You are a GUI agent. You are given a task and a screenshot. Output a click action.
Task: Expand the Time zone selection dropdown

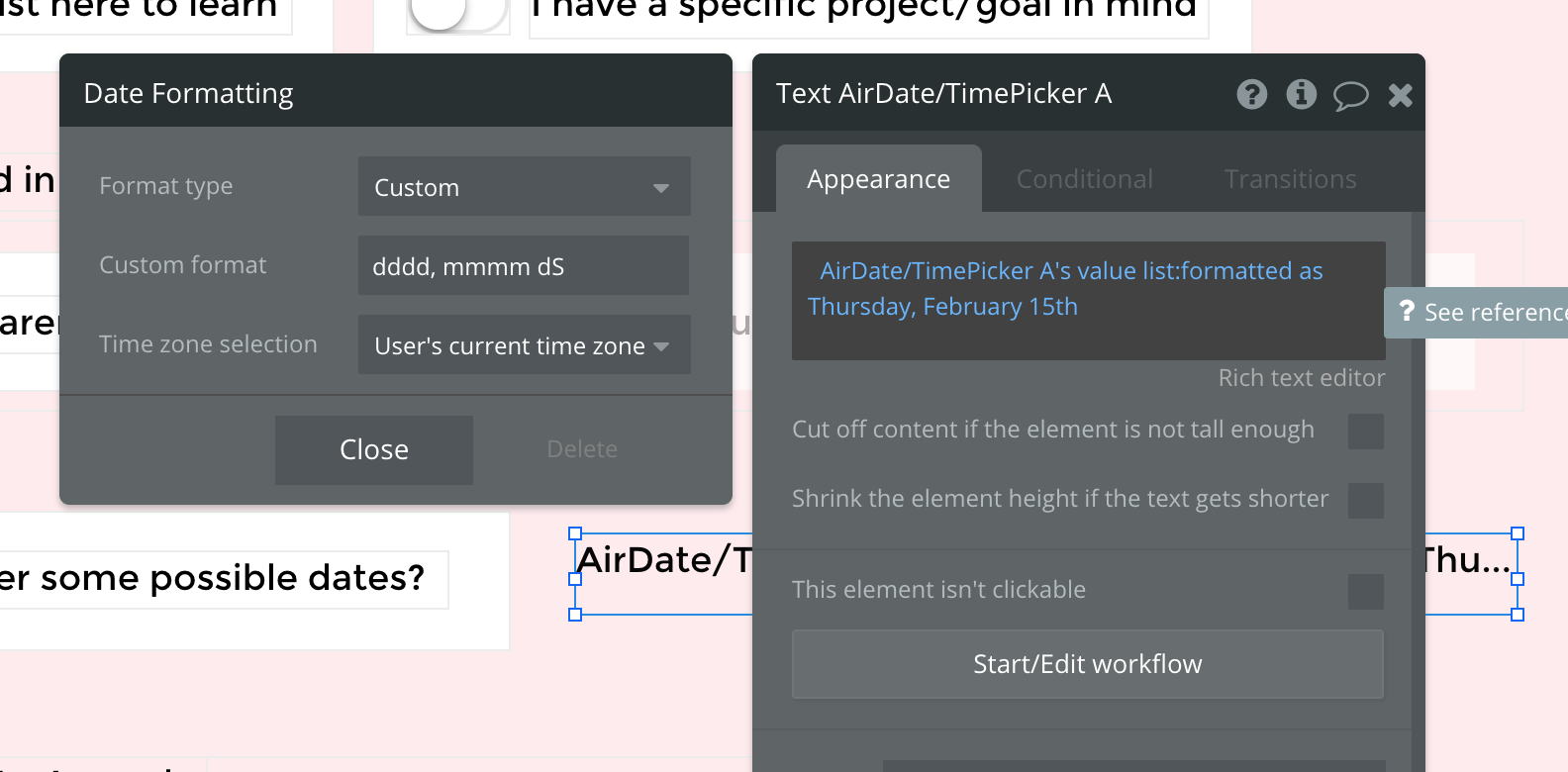point(524,345)
